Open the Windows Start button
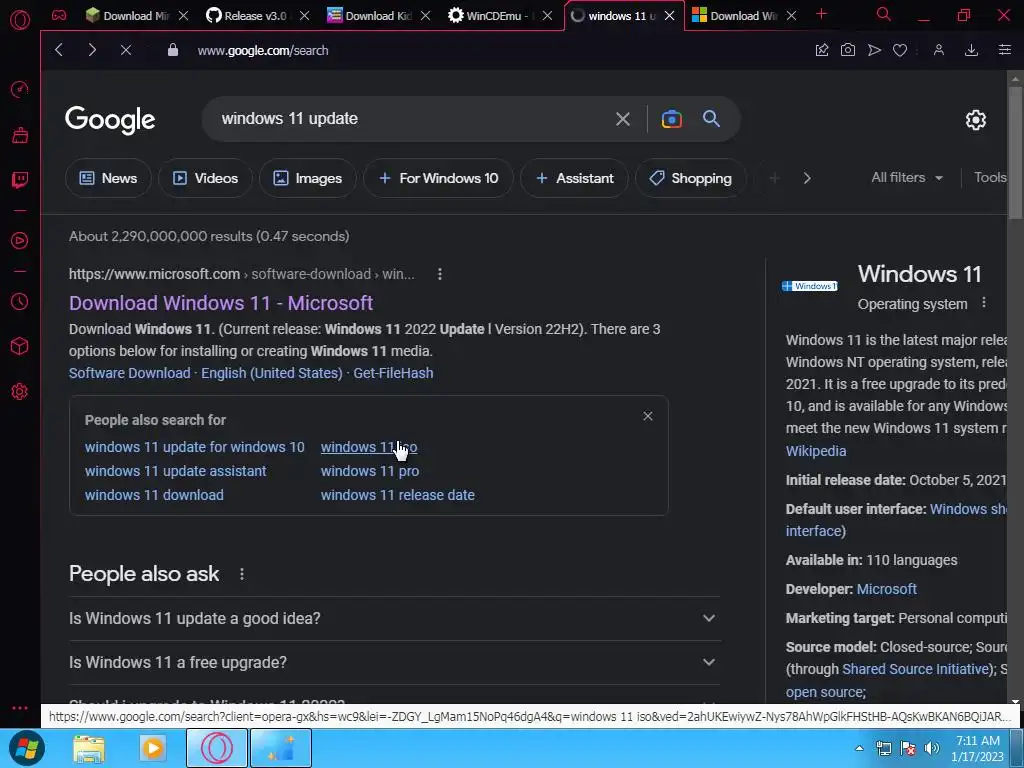This screenshot has width=1024, height=768. point(26,748)
